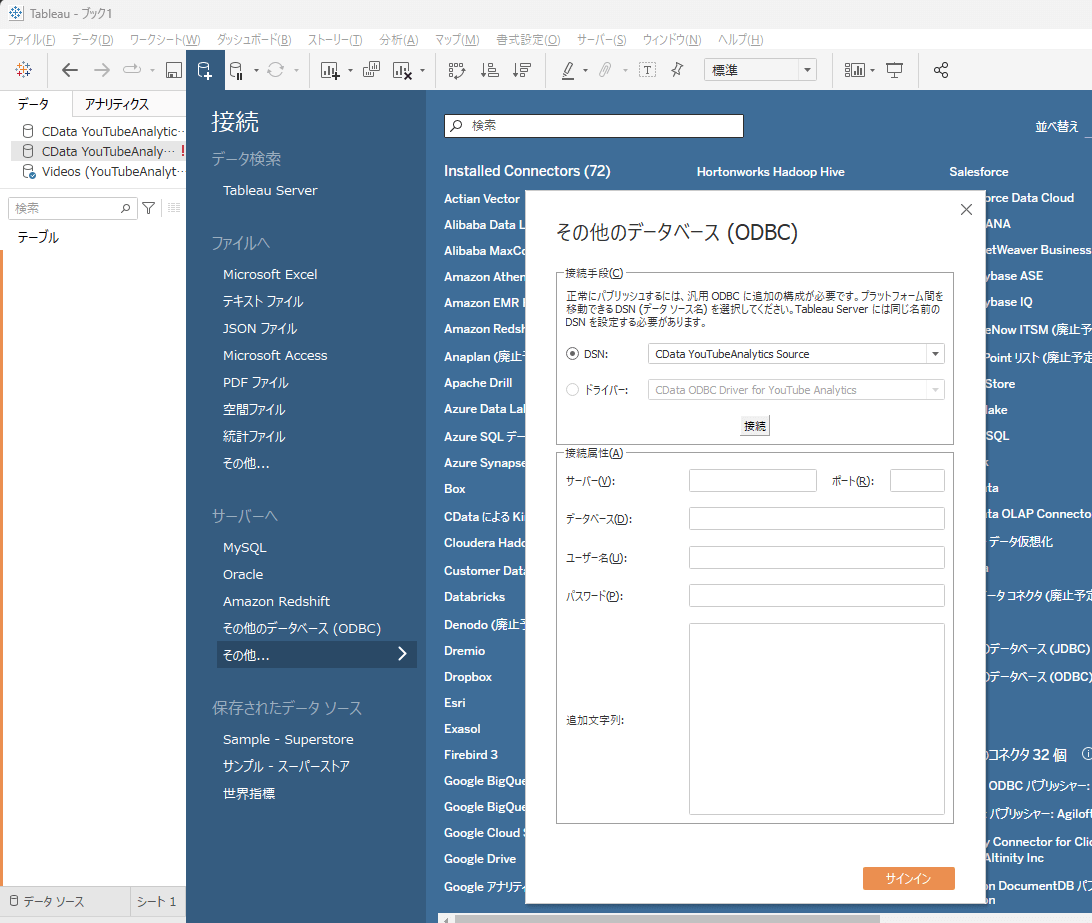Select the ドライバー radio button
Screen dimensions: 1092x923
tap(572, 389)
